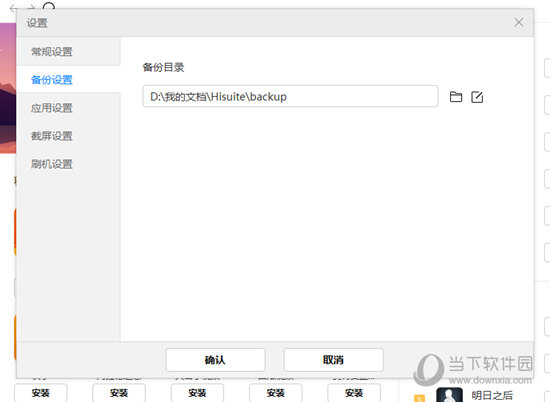Image resolution: width=550 pixels, height=402 pixels.
Task: Switch to 截屏设置 section
Action: coord(69,136)
